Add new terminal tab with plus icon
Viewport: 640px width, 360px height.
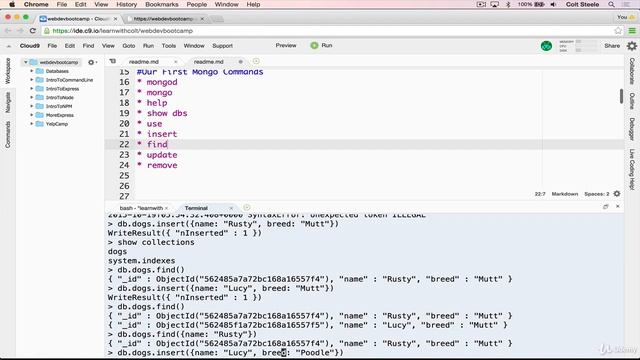tap(247, 207)
